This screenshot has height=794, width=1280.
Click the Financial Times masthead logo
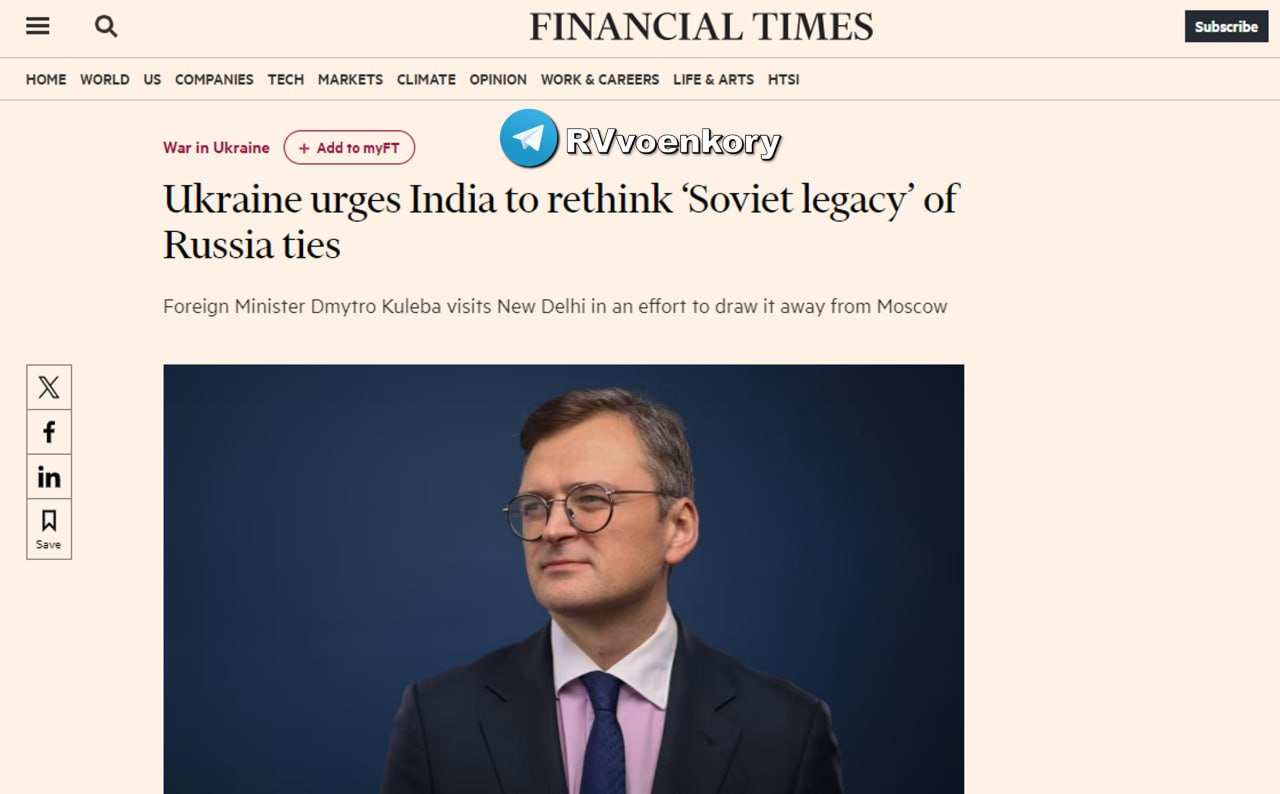tap(701, 27)
